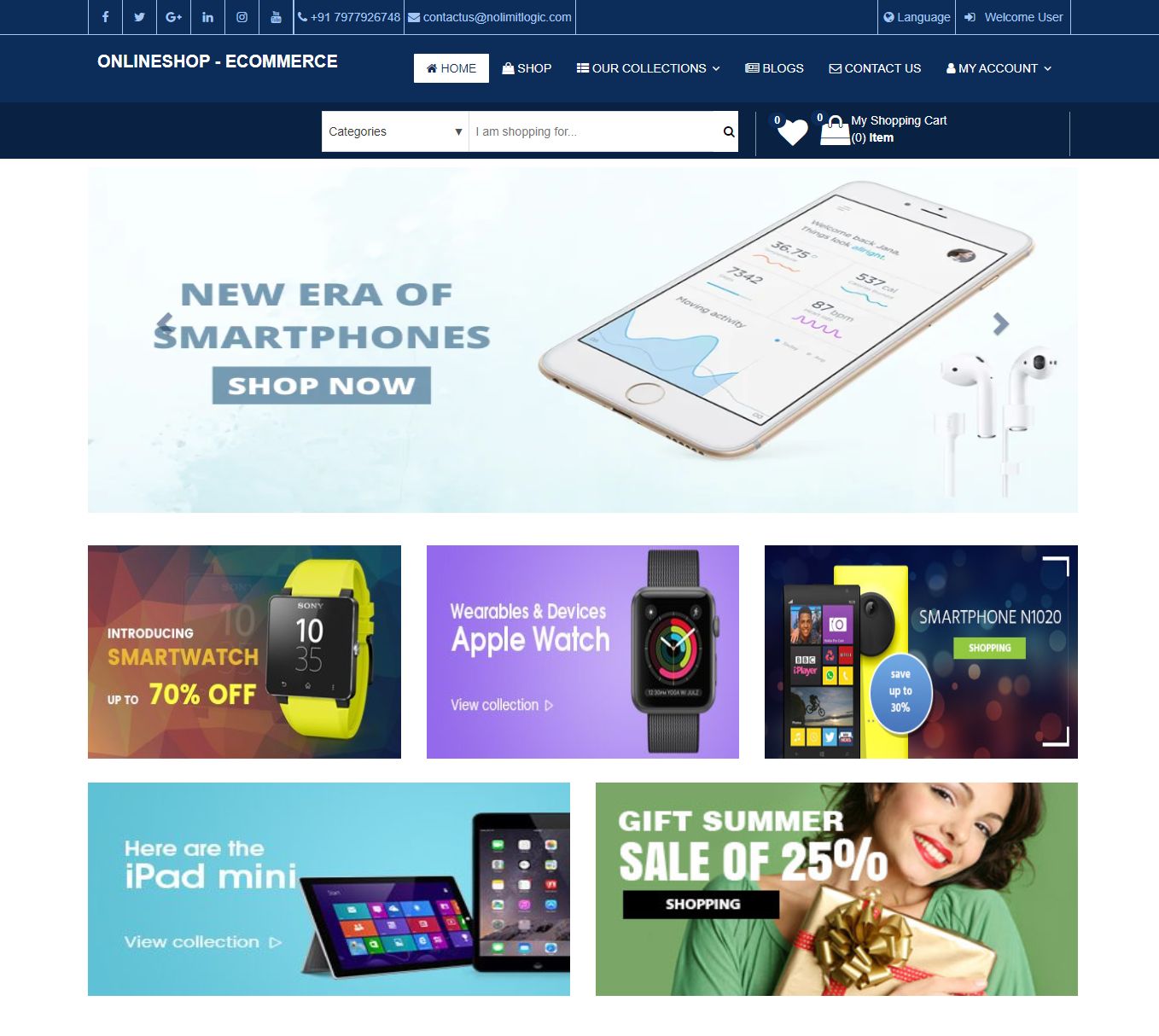Expand the Our Collections menu

click(648, 68)
